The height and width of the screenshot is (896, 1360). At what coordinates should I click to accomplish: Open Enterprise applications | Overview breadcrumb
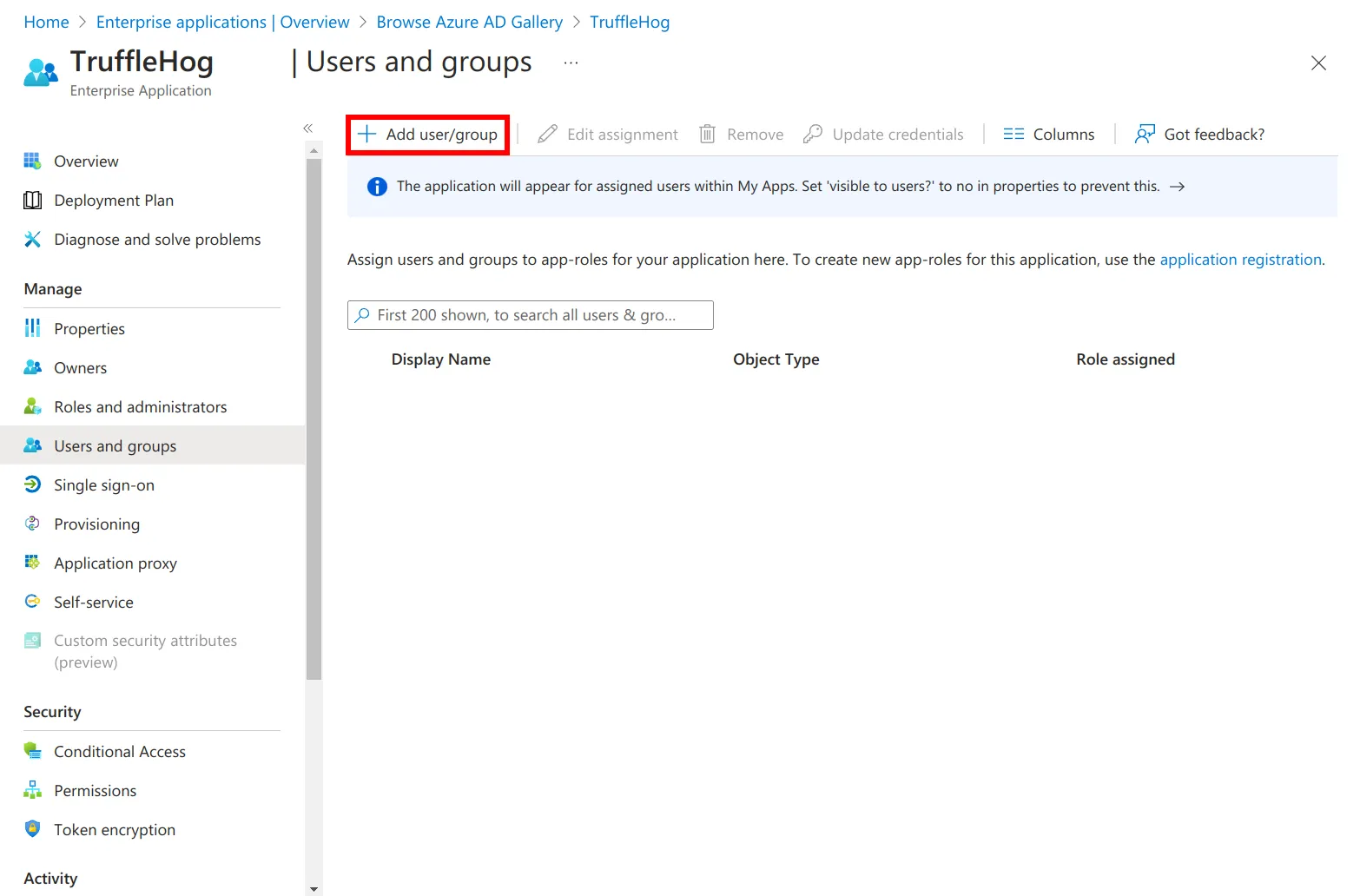click(222, 22)
